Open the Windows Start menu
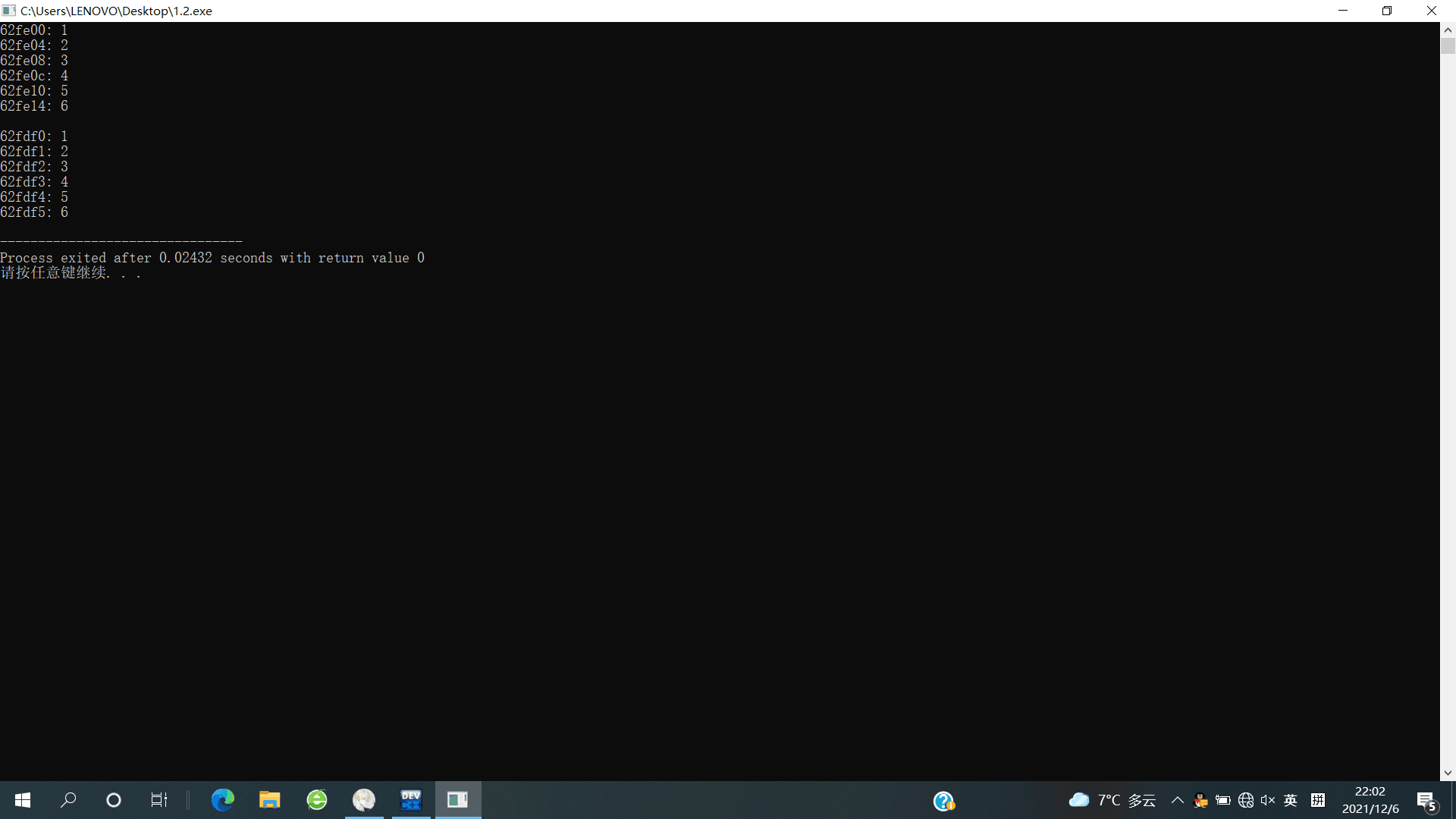The image size is (1456, 819). 23,800
